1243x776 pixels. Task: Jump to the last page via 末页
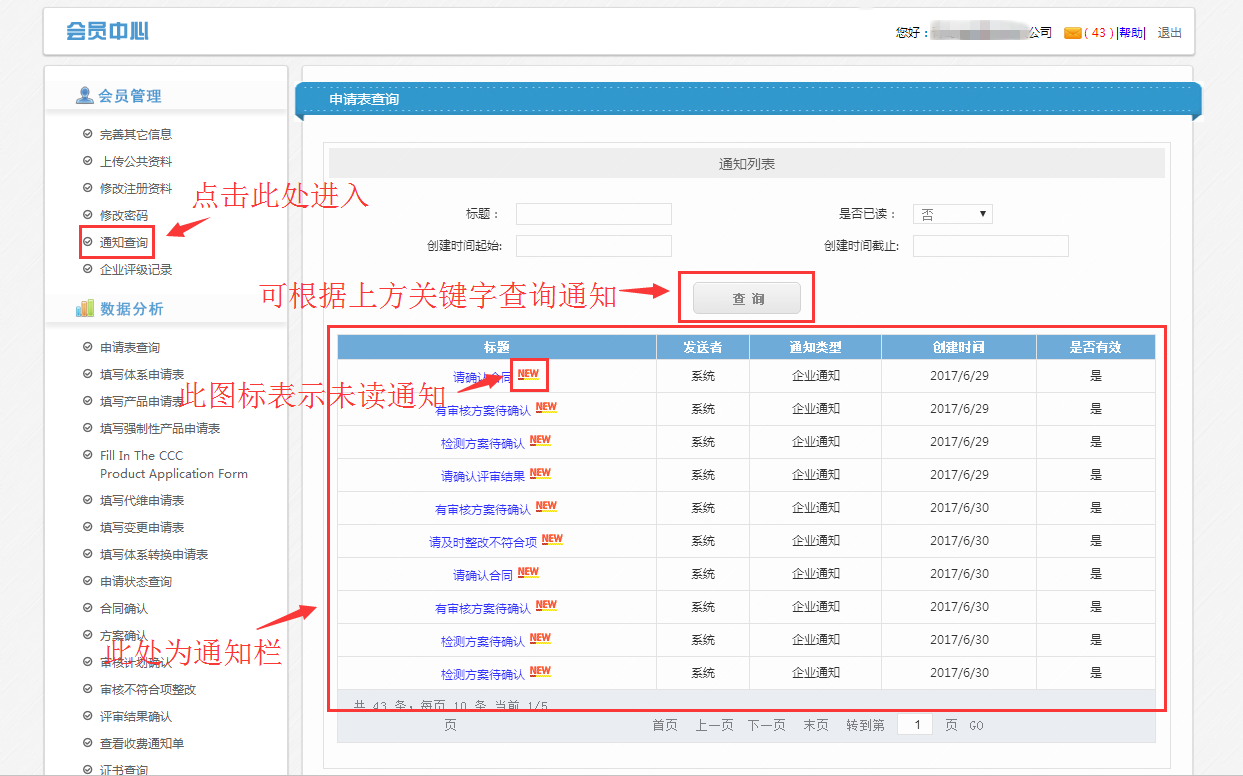815,725
